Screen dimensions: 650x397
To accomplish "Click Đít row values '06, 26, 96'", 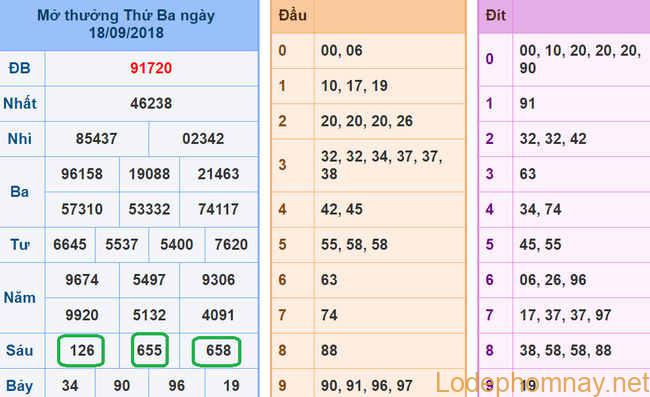I will click(553, 280).
